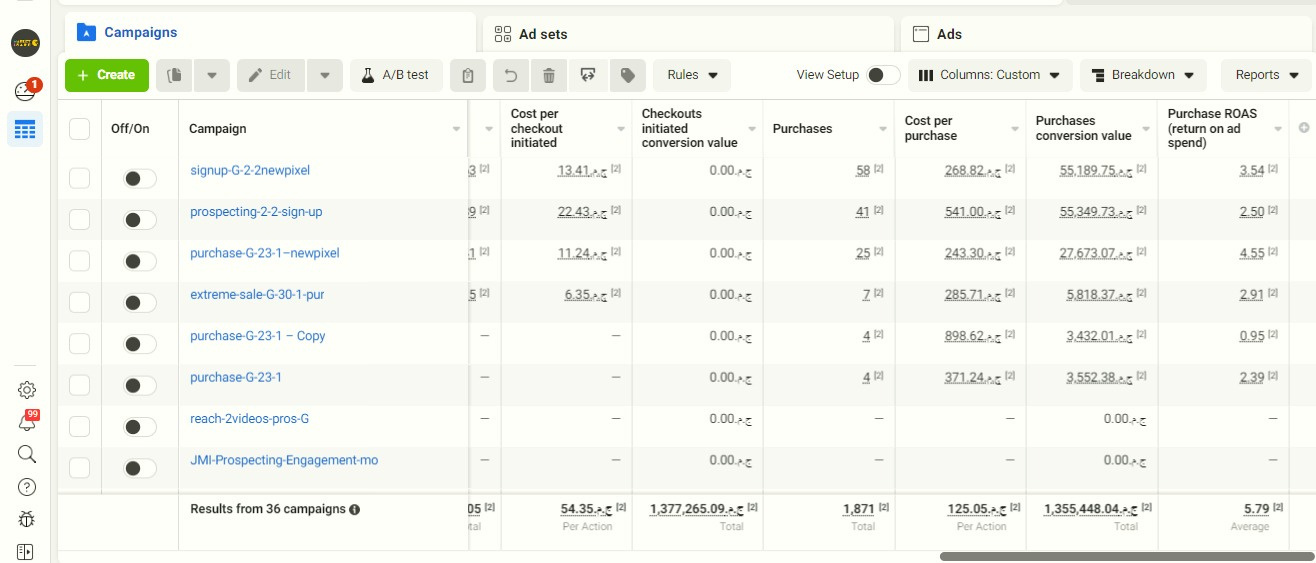
Task: Open the Breakdown dropdown
Action: click(x=1143, y=75)
